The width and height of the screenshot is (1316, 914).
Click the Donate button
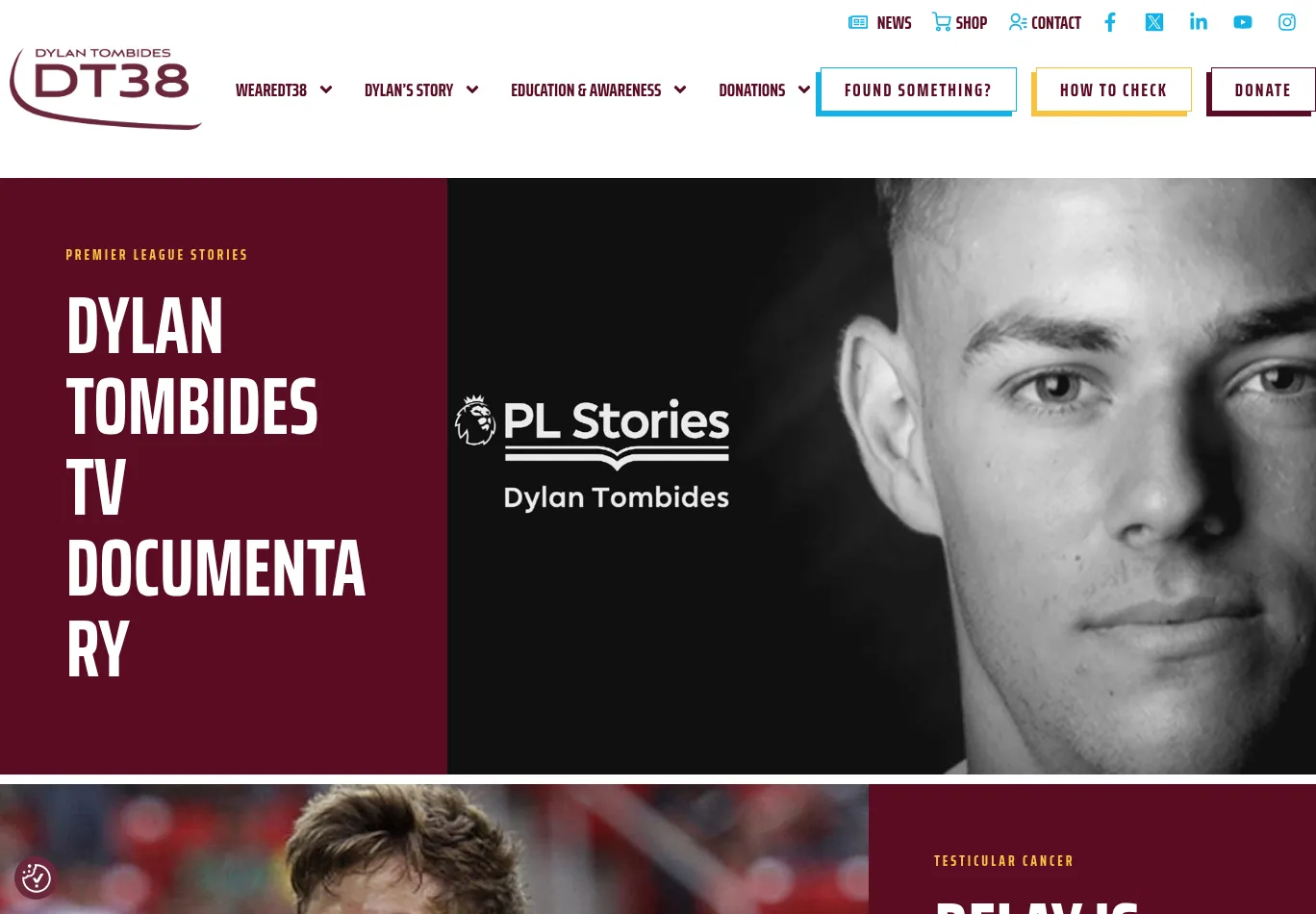[x=1262, y=90]
